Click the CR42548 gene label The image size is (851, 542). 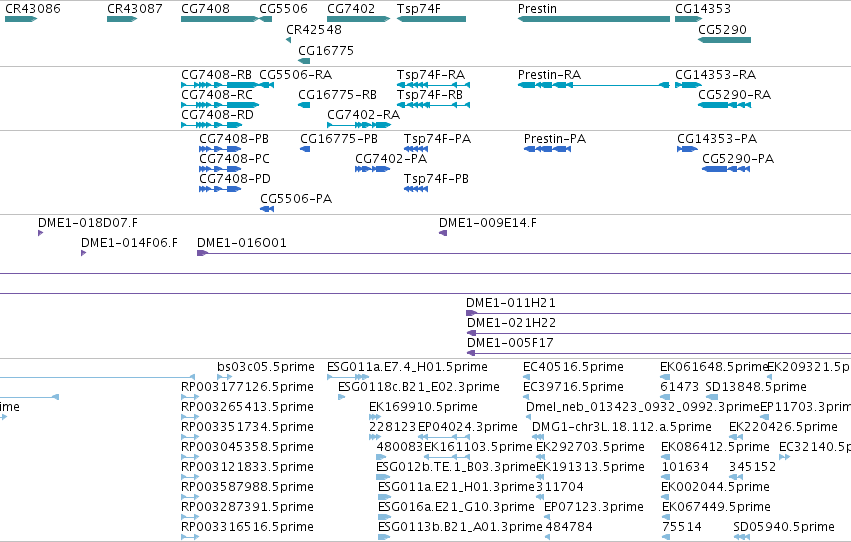(x=314, y=29)
